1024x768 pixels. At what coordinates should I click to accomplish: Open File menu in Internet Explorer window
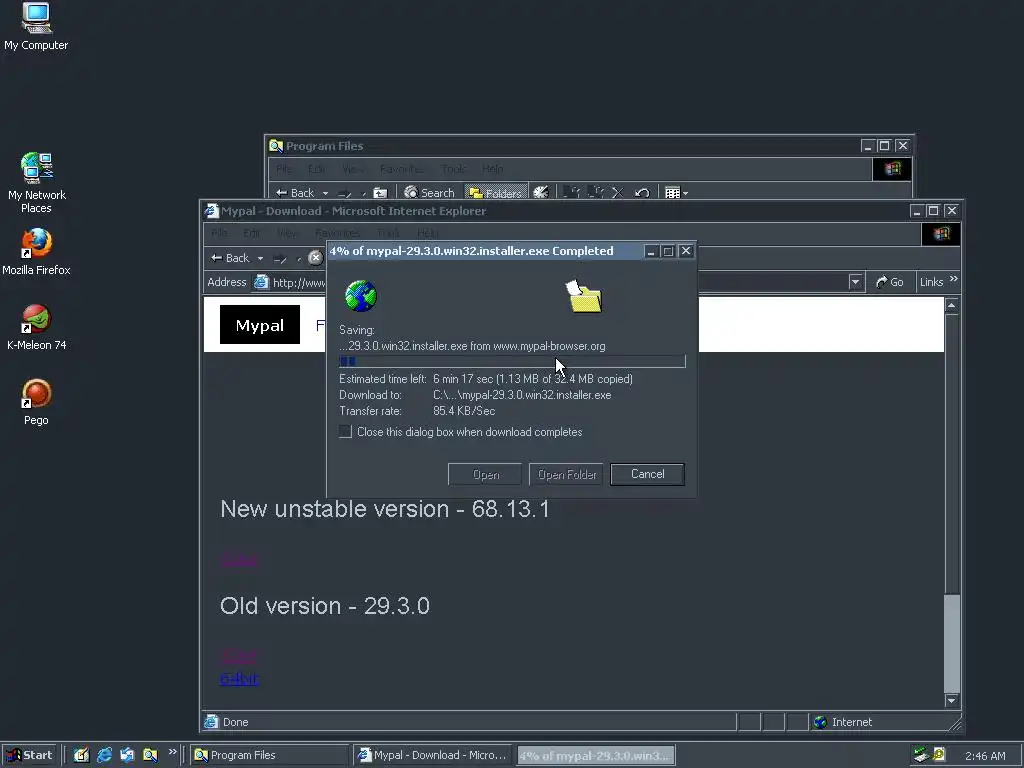coord(219,233)
